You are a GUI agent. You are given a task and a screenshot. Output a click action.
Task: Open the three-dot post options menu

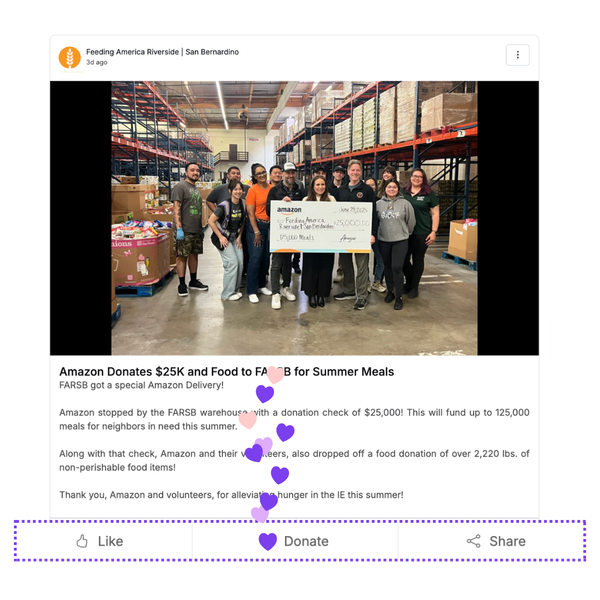(517, 55)
